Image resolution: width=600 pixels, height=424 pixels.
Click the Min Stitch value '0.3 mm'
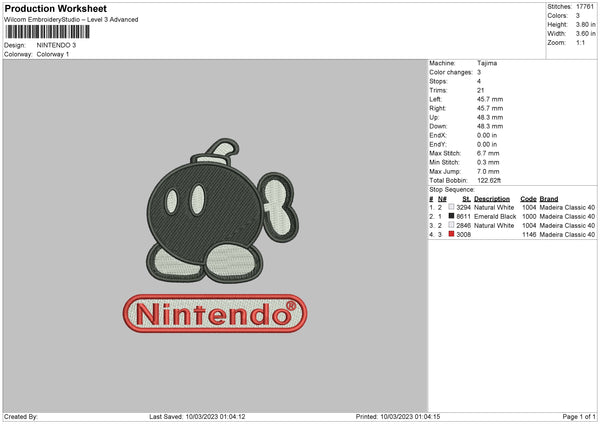[x=488, y=162]
